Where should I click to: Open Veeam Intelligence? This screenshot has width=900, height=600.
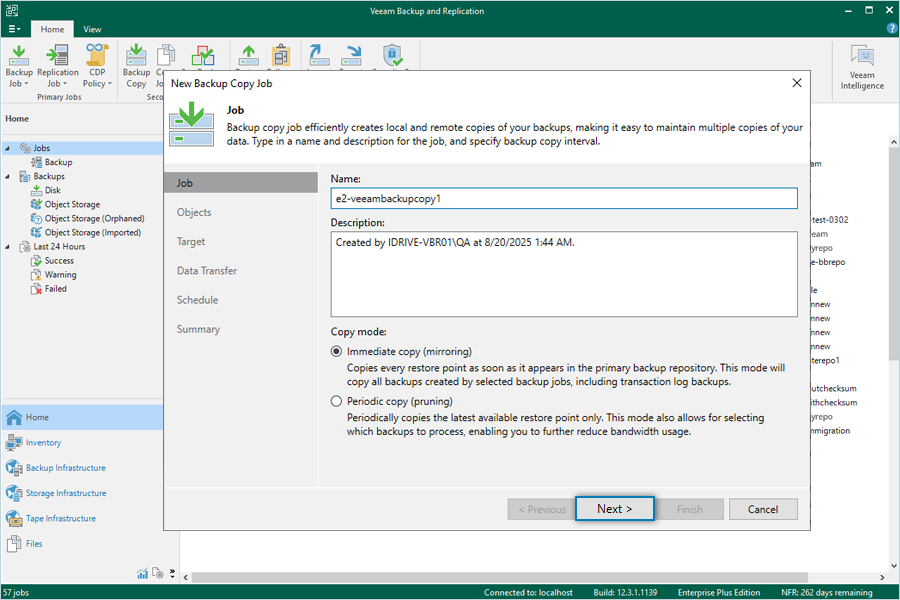coord(862,67)
